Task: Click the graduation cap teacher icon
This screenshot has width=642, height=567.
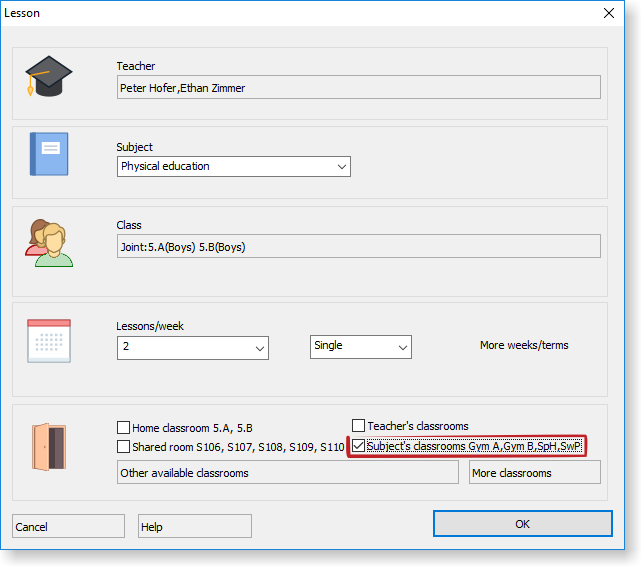Action: click(49, 77)
